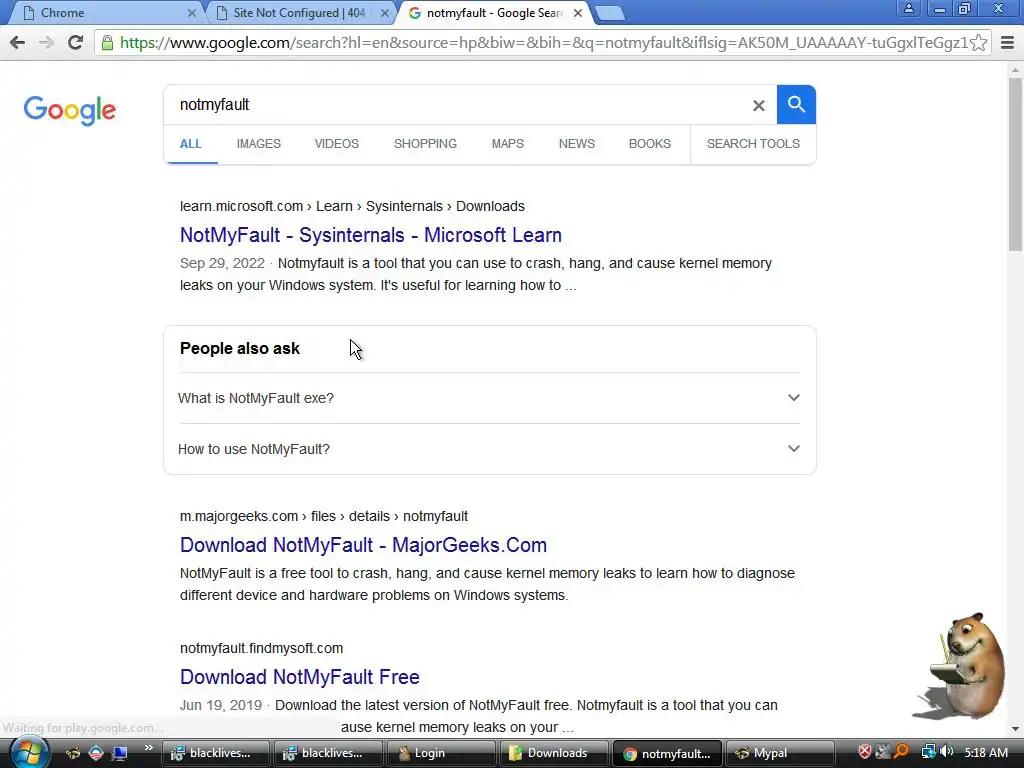
Task: Click the learn.microsoft.com breadcrumb text
Action: point(352,206)
